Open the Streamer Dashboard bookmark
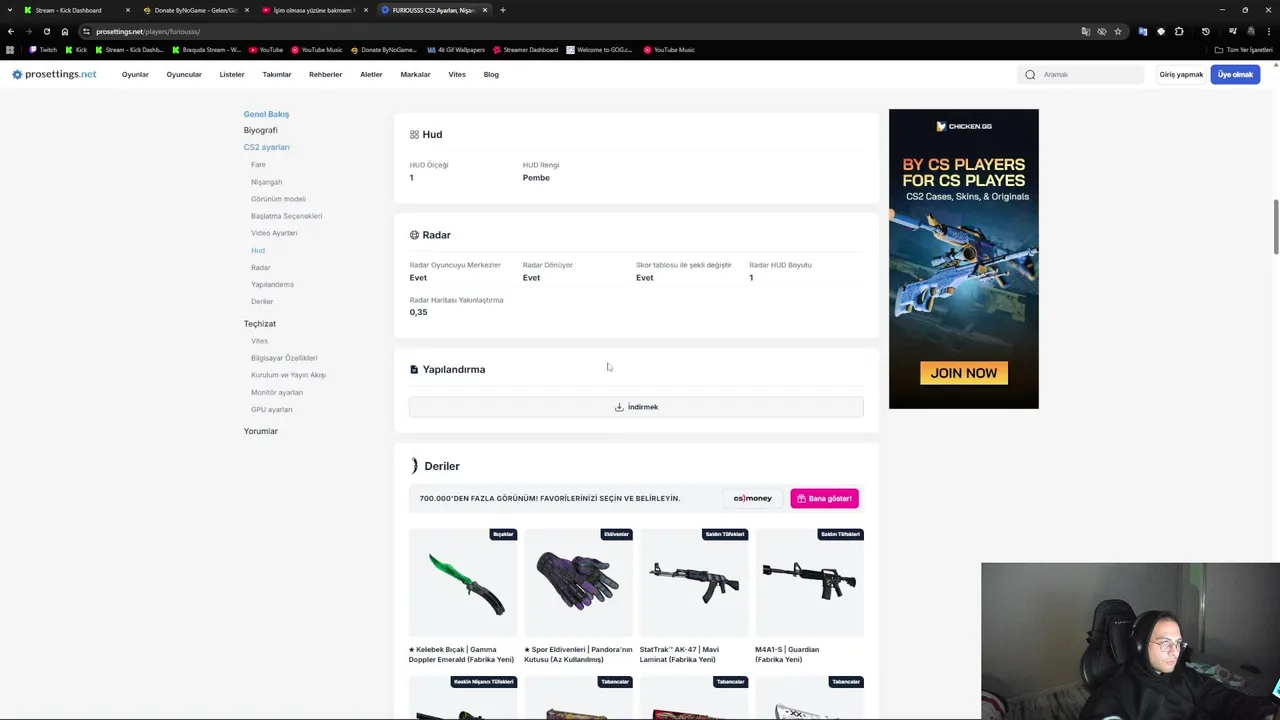Viewport: 1280px width, 720px height. coord(525,50)
